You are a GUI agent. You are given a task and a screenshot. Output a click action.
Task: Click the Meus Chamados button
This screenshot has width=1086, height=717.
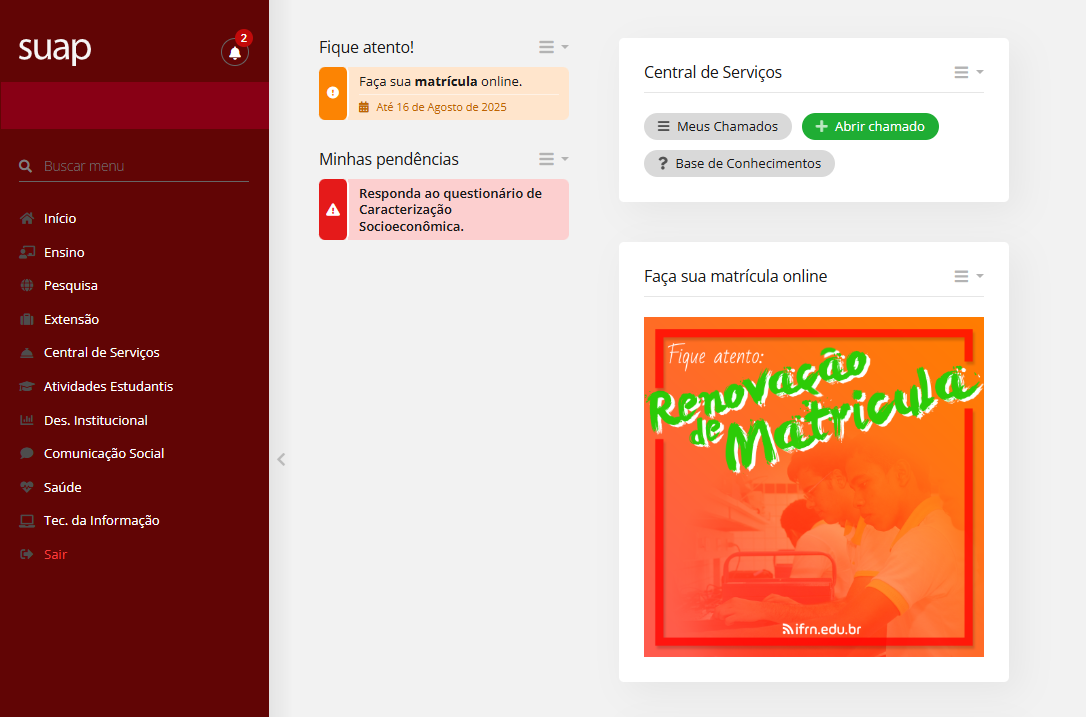[718, 127]
